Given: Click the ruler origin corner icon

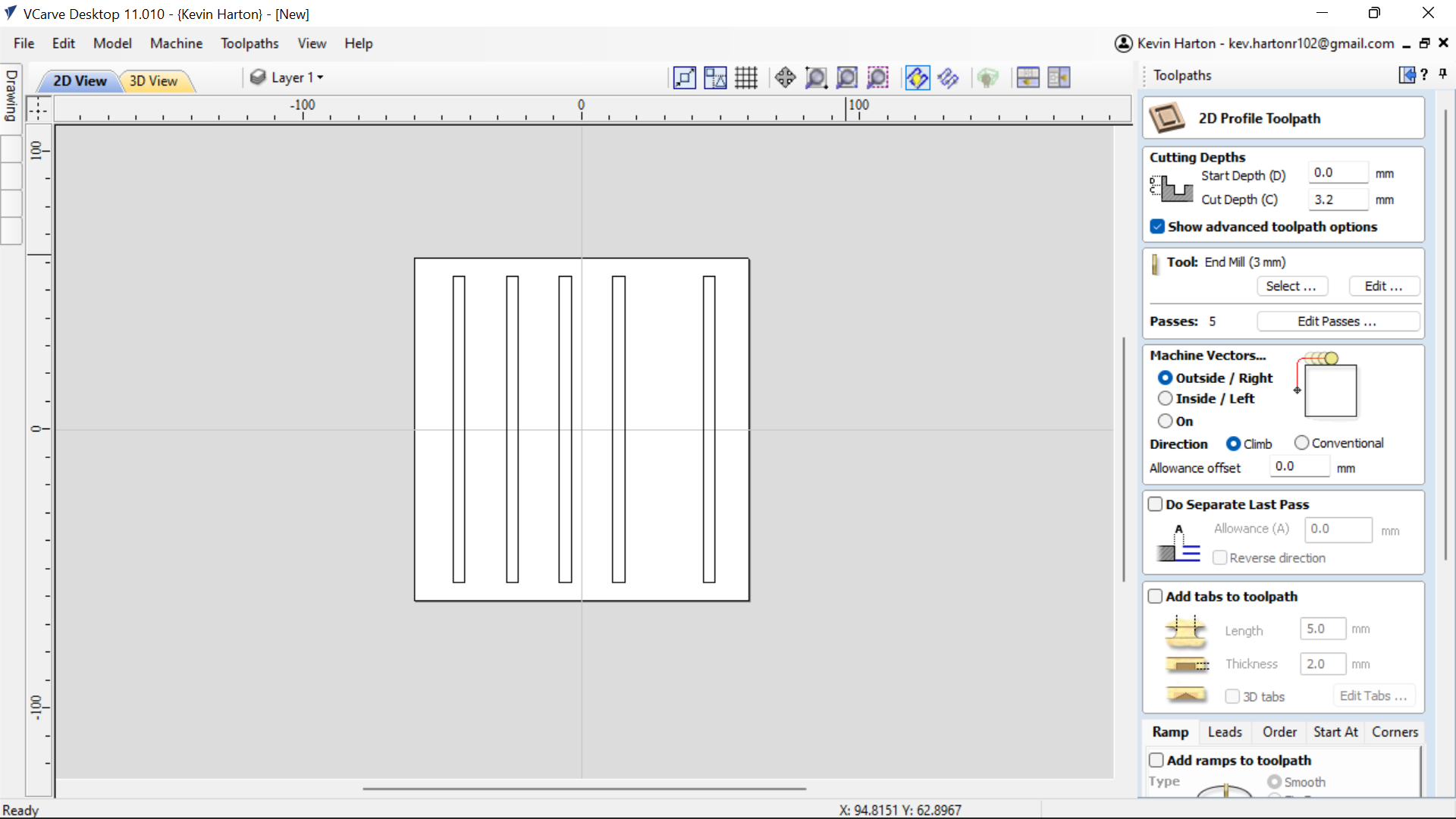Looking at the screenshot, I should (38, 109).
